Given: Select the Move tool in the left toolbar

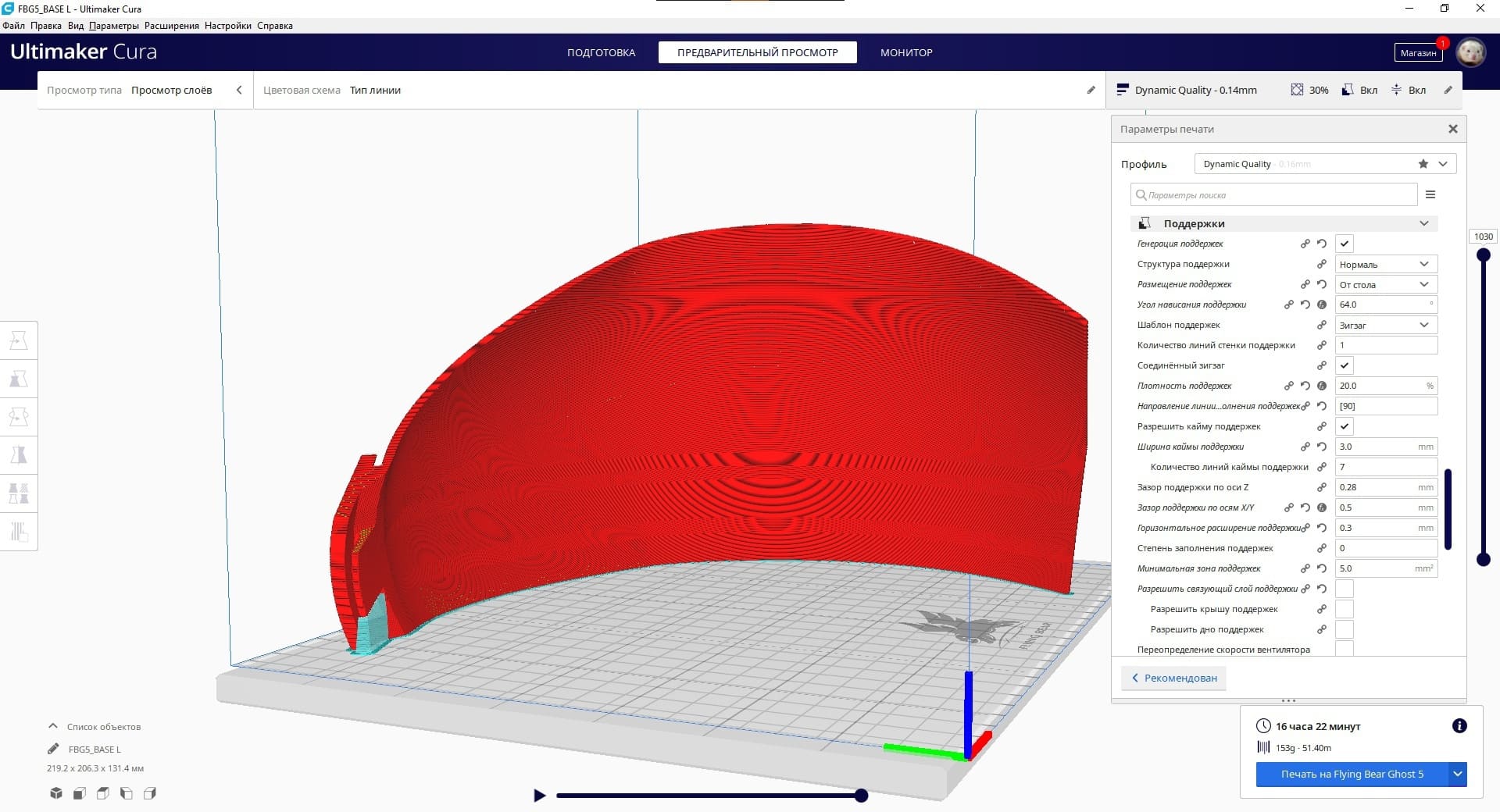Looking at the screenshot, I should 19,340.
